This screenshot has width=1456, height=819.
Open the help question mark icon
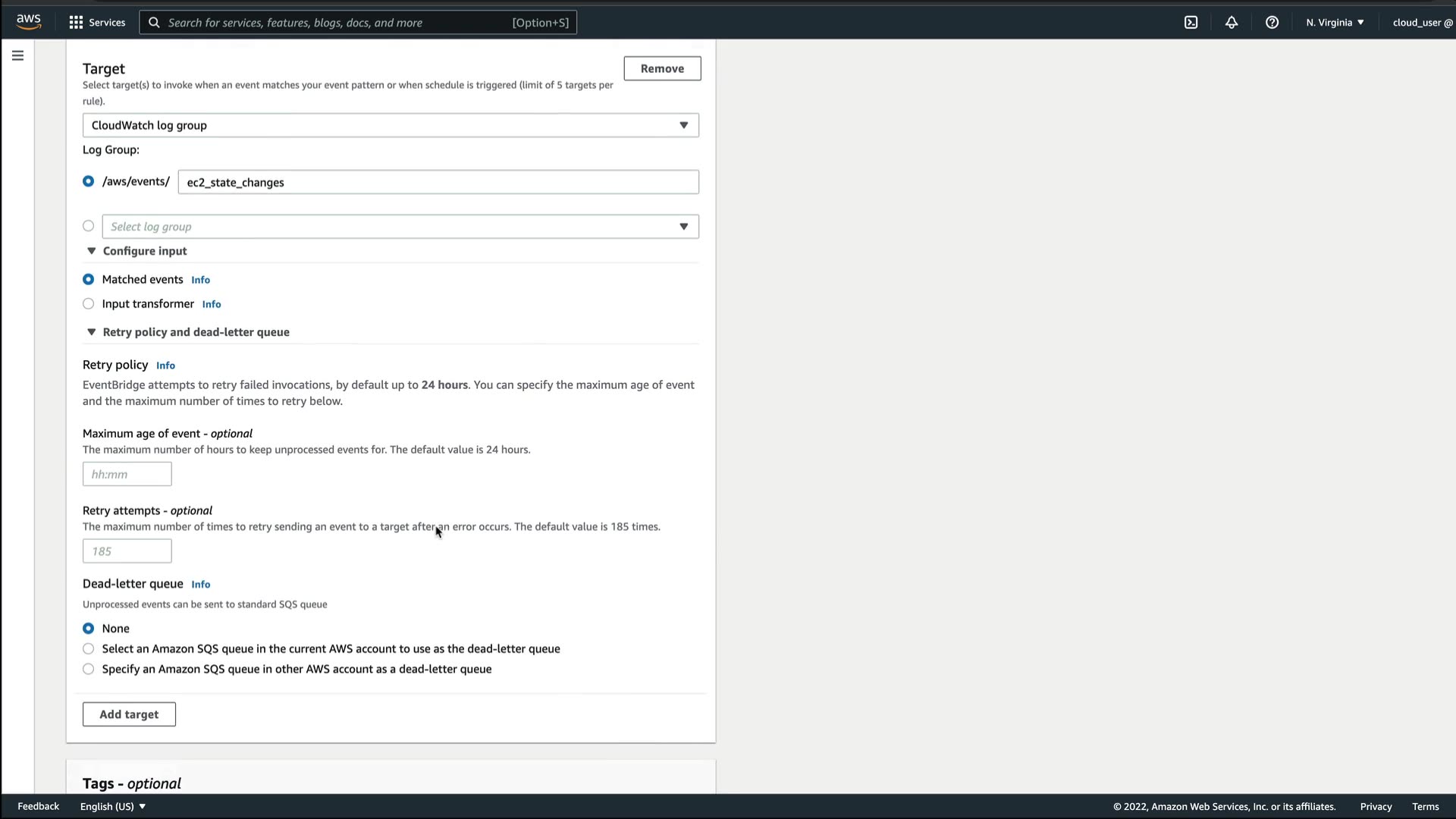coord(1272,23)
